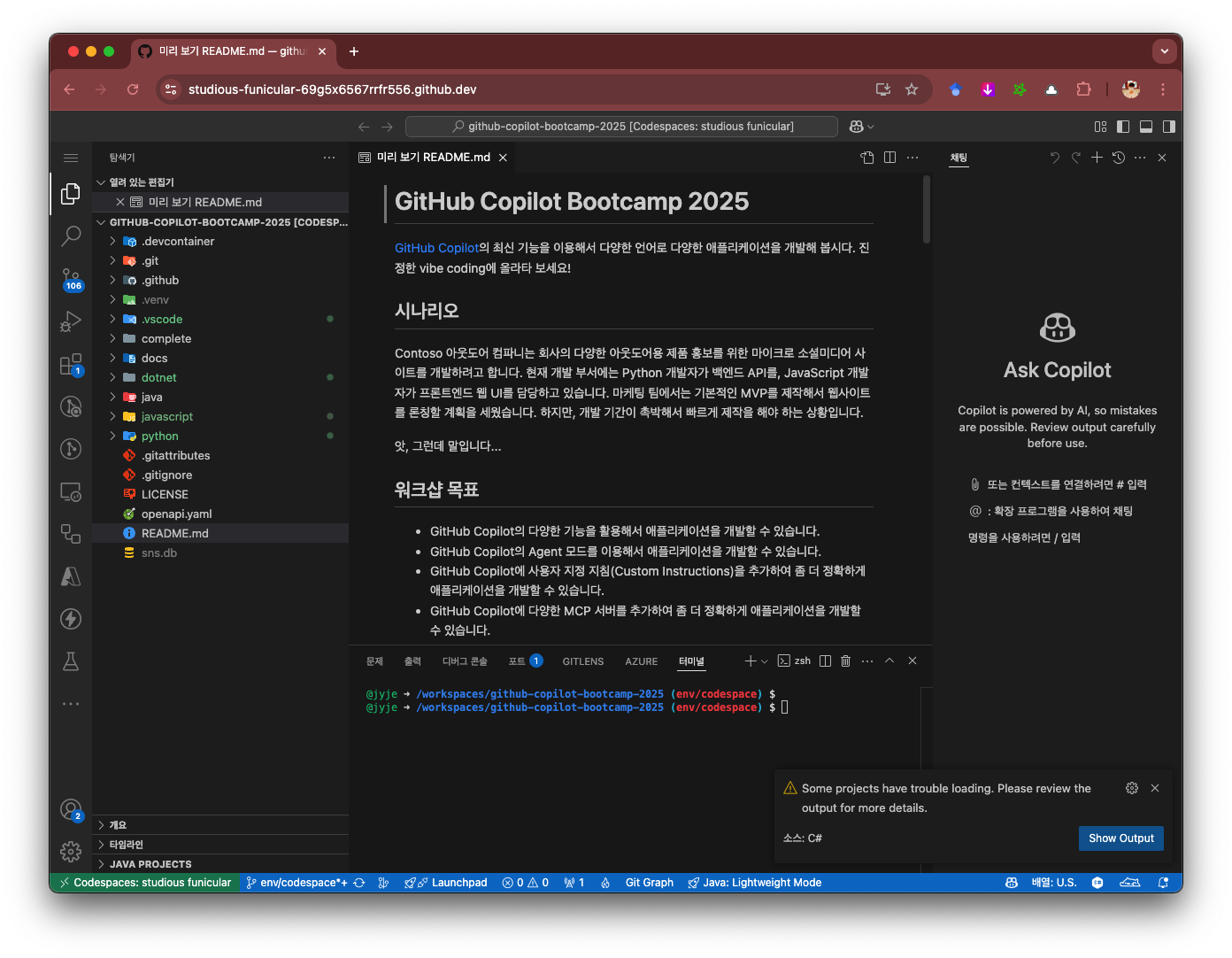Switch to the GITLENS panel tab
Screen dimensions: 1232x958
point(583,661)
